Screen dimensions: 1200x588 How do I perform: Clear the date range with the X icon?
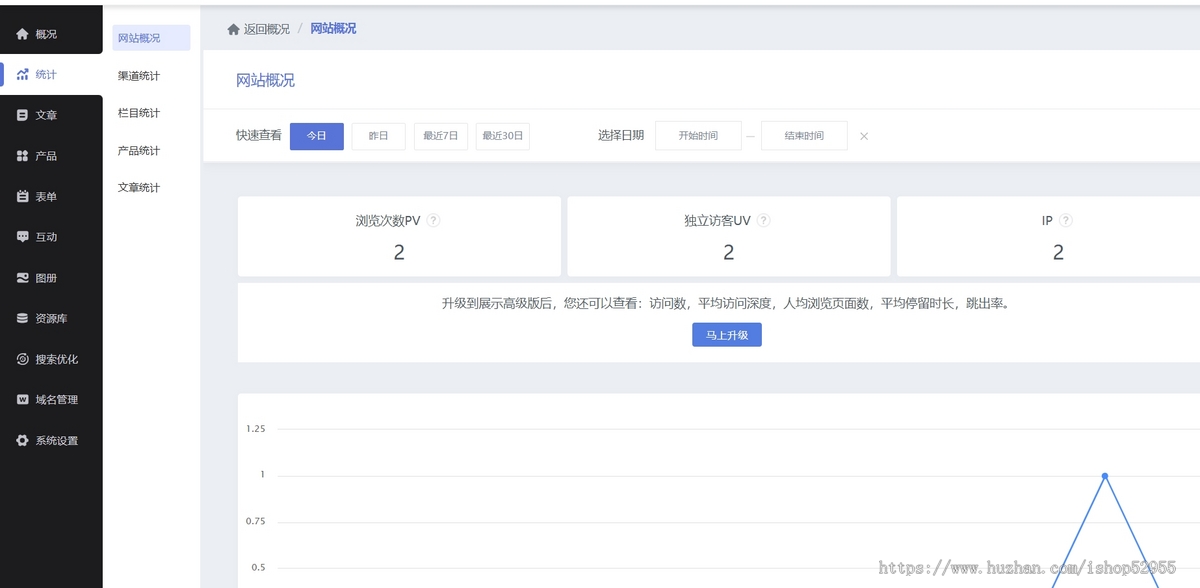click(x=864, y=136)
